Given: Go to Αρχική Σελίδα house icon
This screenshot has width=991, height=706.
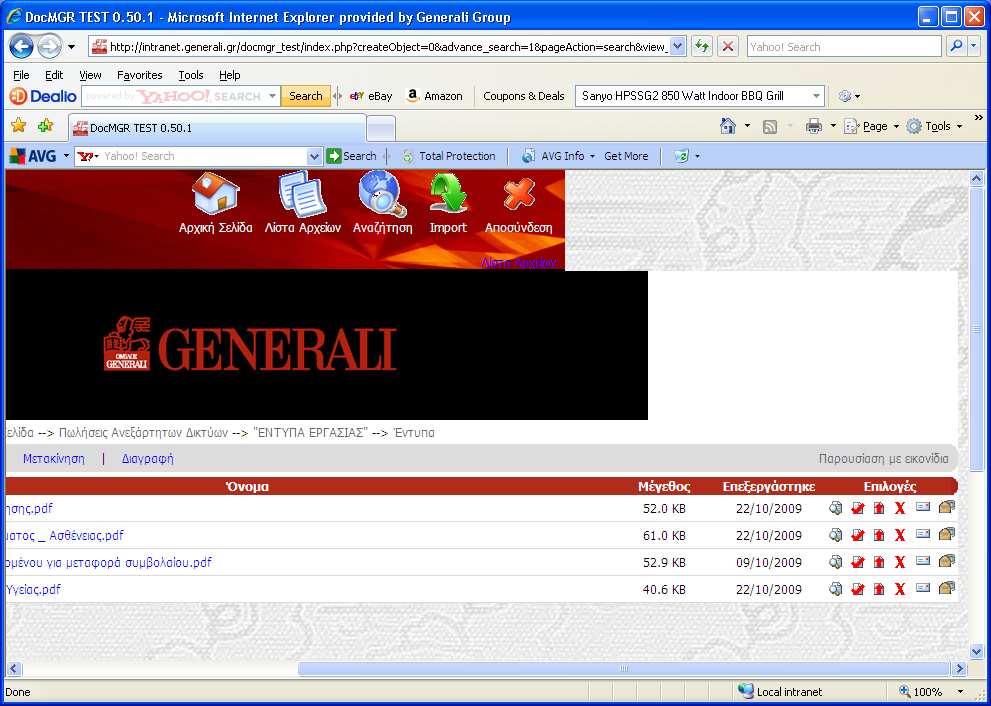Looking at the screenshot, I should (216, 195).
